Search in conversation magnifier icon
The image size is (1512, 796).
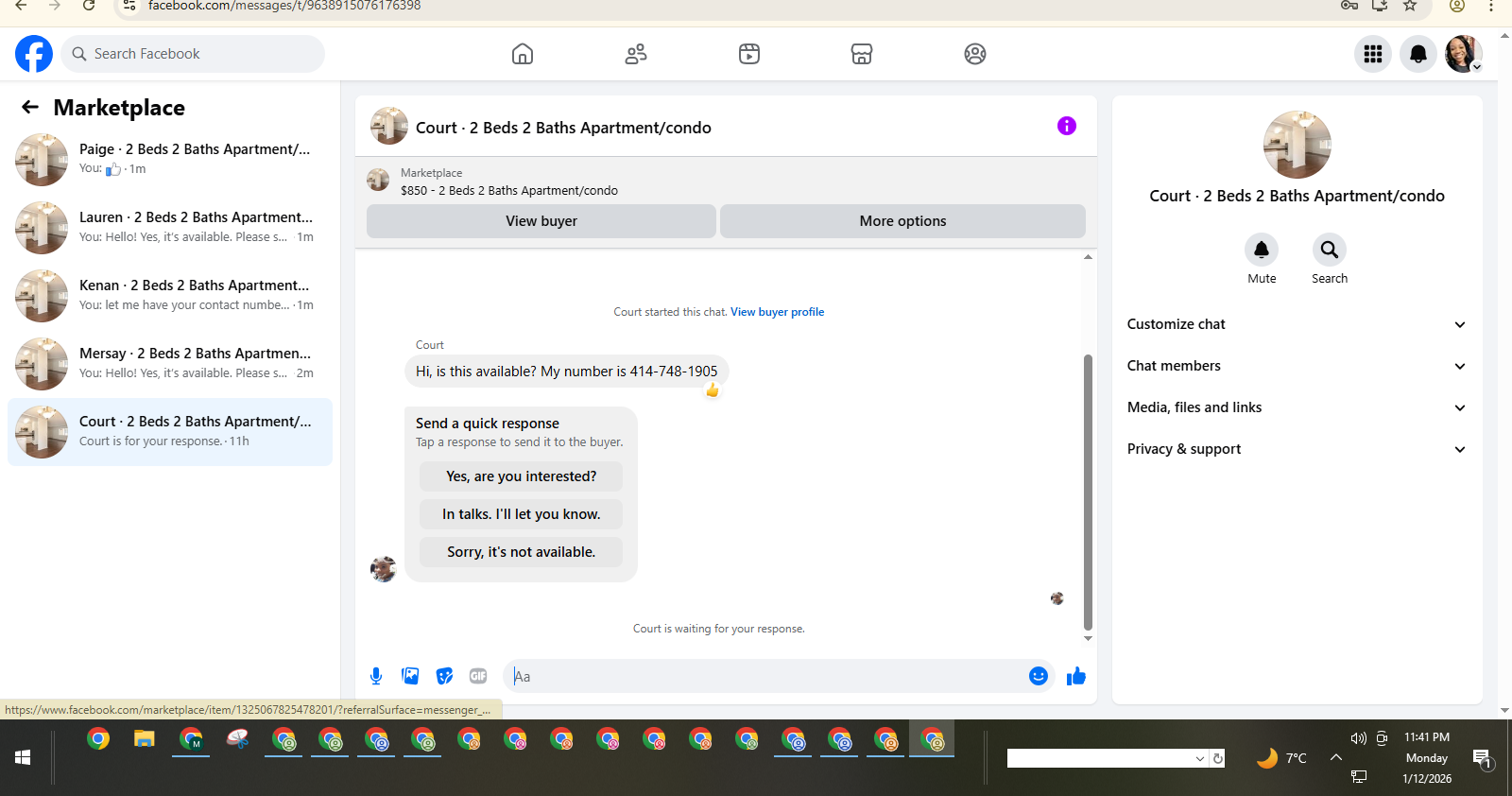1330,250
